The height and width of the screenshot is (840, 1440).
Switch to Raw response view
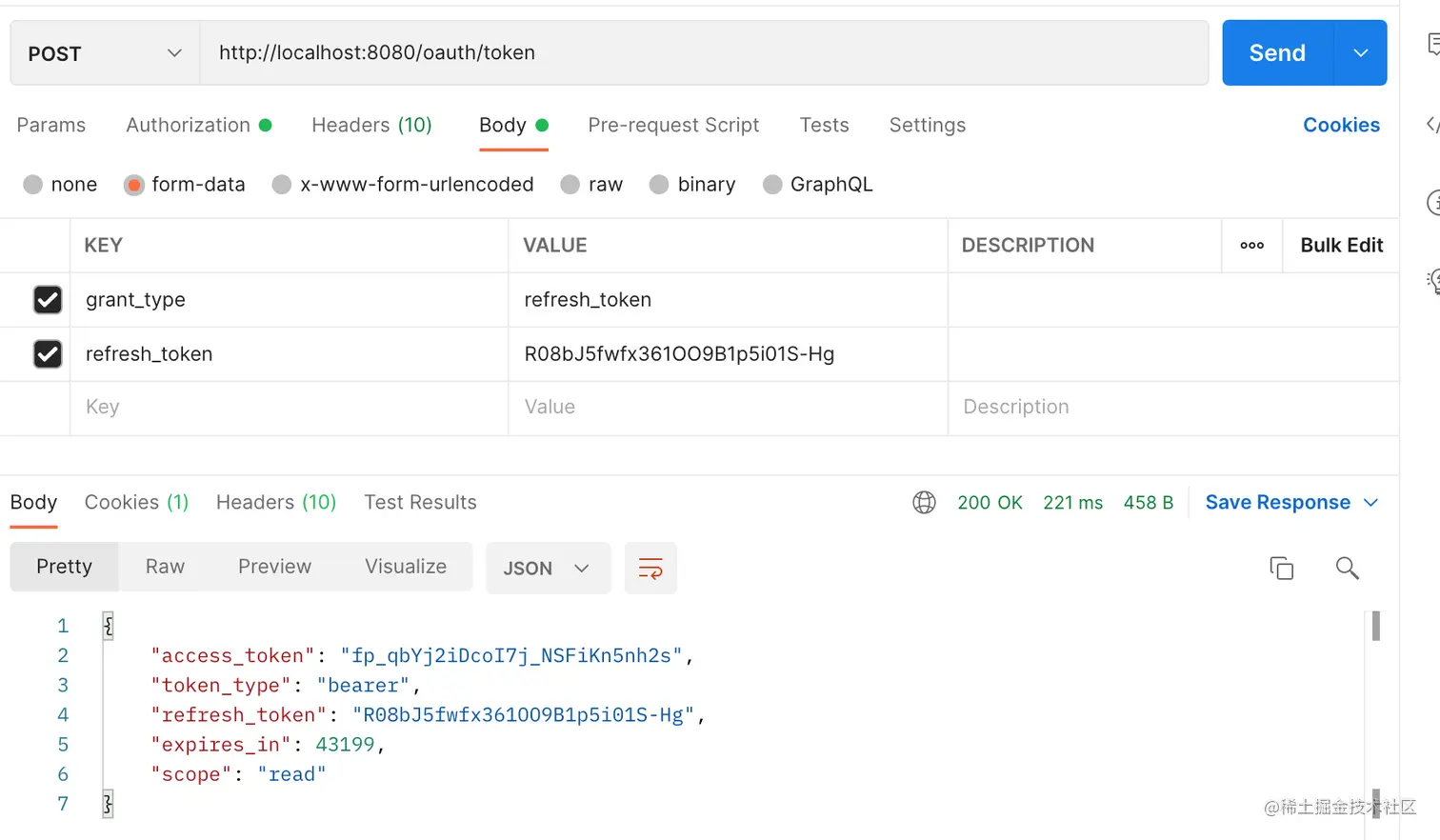[x=165, y=567]
